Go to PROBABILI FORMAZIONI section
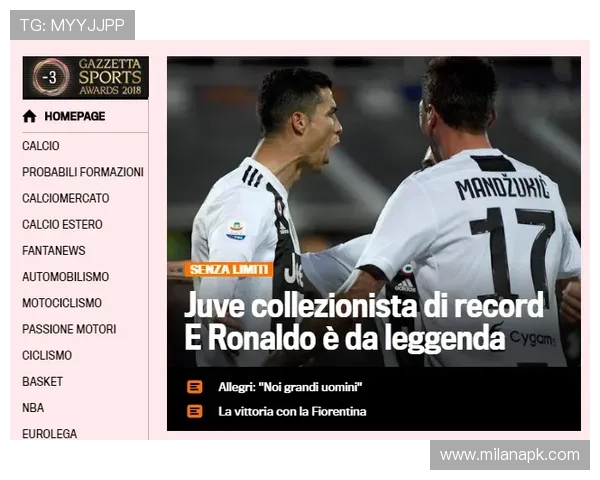 [83, 172]
